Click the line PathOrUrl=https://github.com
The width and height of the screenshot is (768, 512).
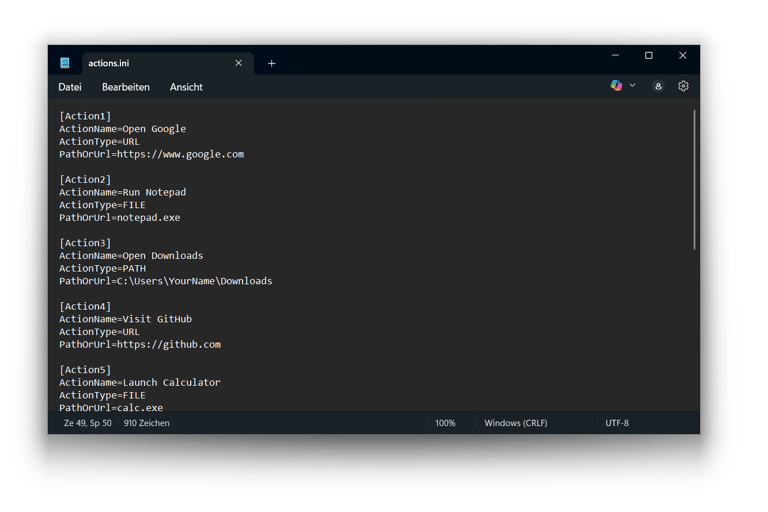[140, 345]
